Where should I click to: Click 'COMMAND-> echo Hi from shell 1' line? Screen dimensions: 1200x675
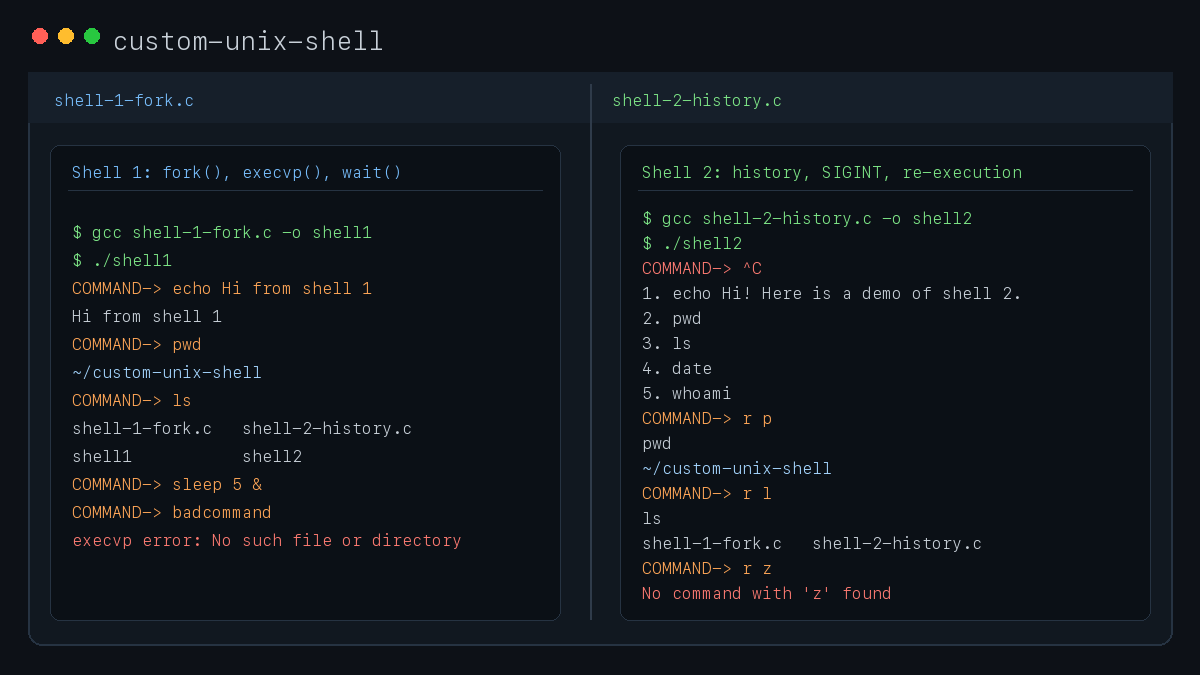pos(222,288)
